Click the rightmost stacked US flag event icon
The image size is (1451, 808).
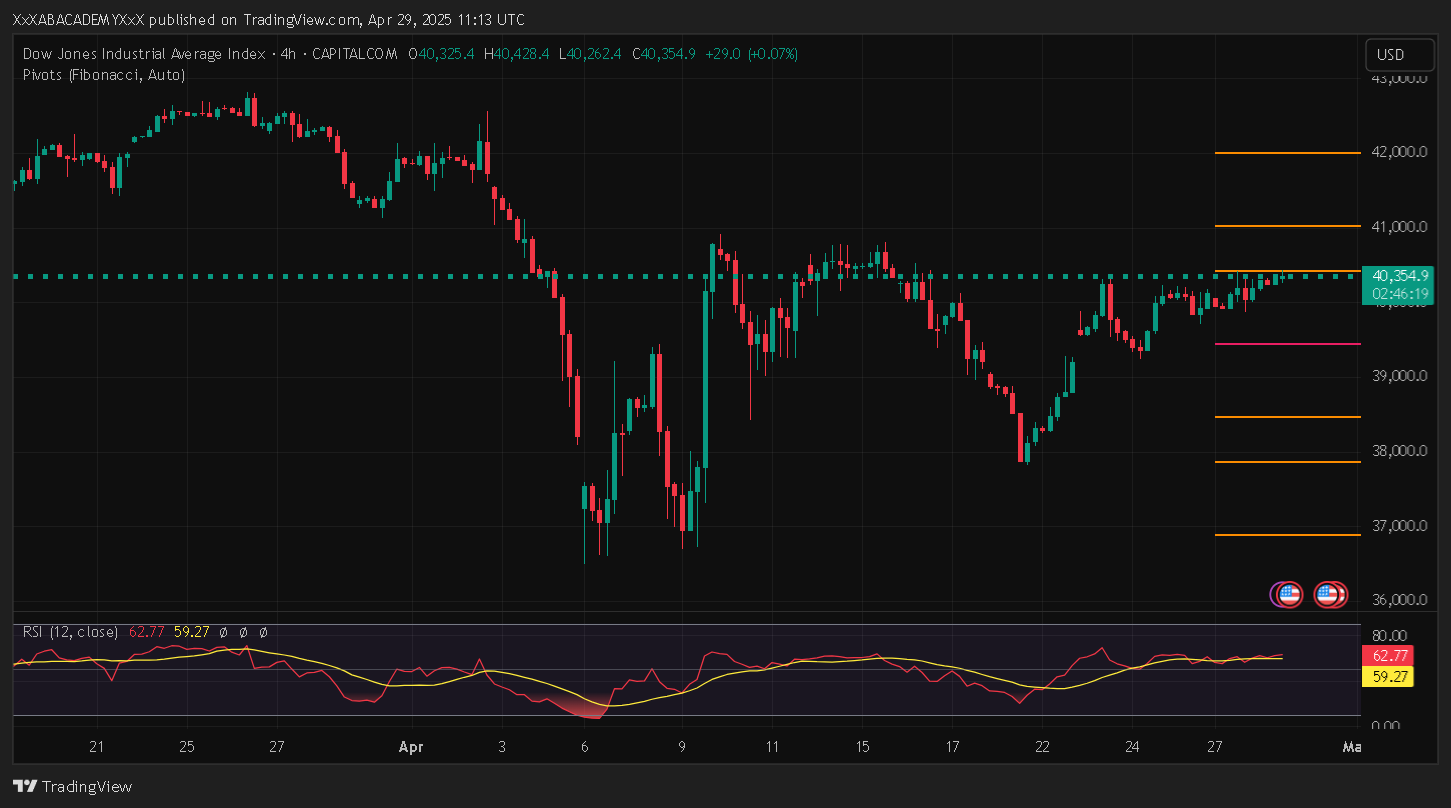1332,595
